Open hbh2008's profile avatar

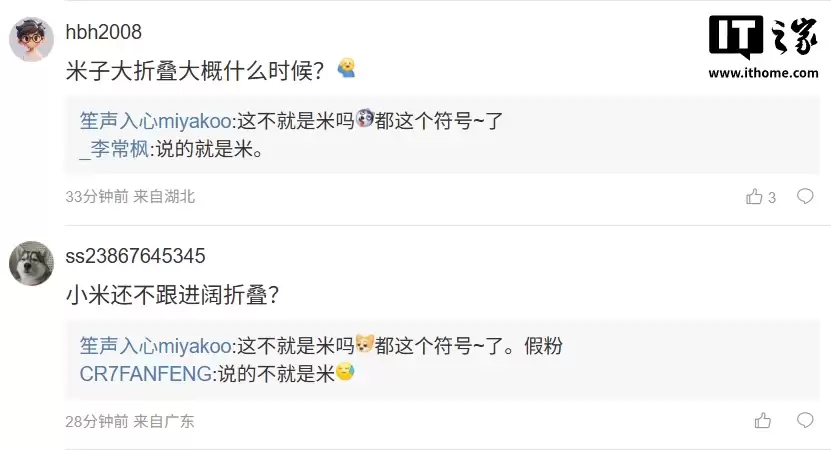[31, 40]
